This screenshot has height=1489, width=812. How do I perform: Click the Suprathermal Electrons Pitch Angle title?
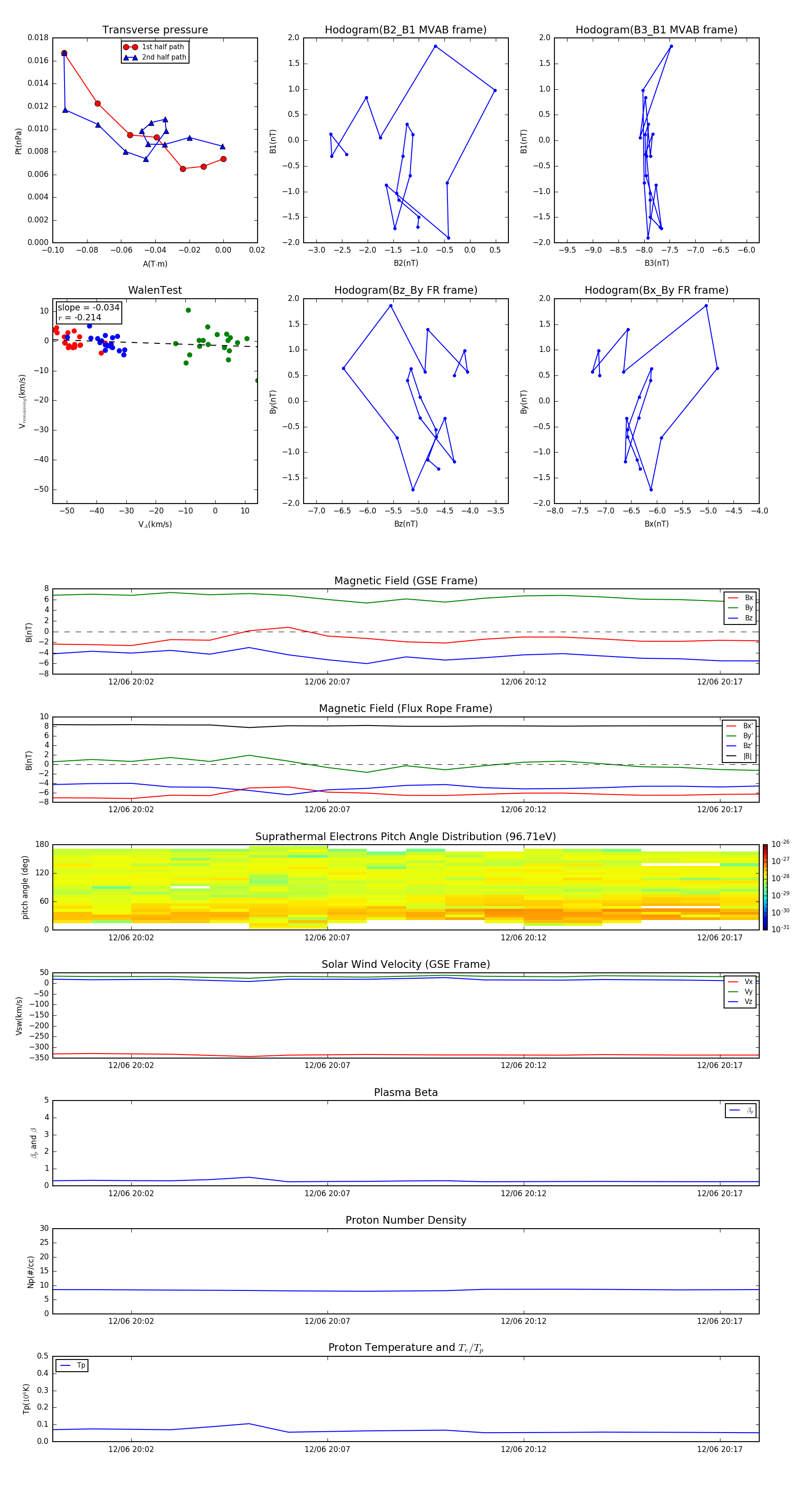406,837
